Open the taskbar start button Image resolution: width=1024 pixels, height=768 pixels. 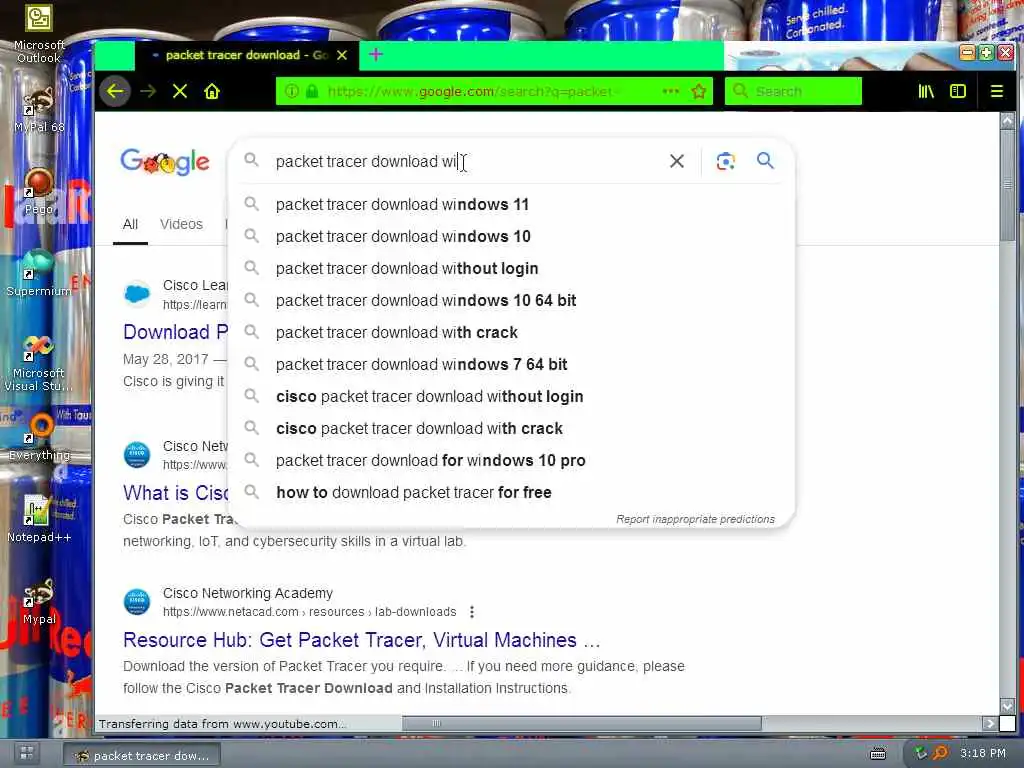(27, 753)
